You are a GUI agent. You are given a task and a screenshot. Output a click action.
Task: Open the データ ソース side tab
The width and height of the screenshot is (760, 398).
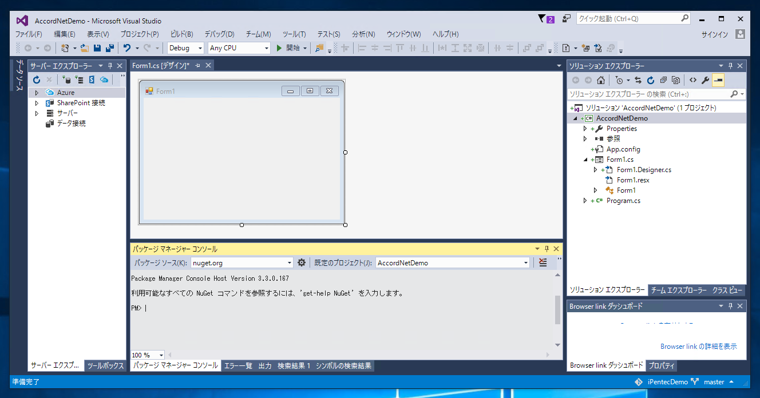coord(19,76)
